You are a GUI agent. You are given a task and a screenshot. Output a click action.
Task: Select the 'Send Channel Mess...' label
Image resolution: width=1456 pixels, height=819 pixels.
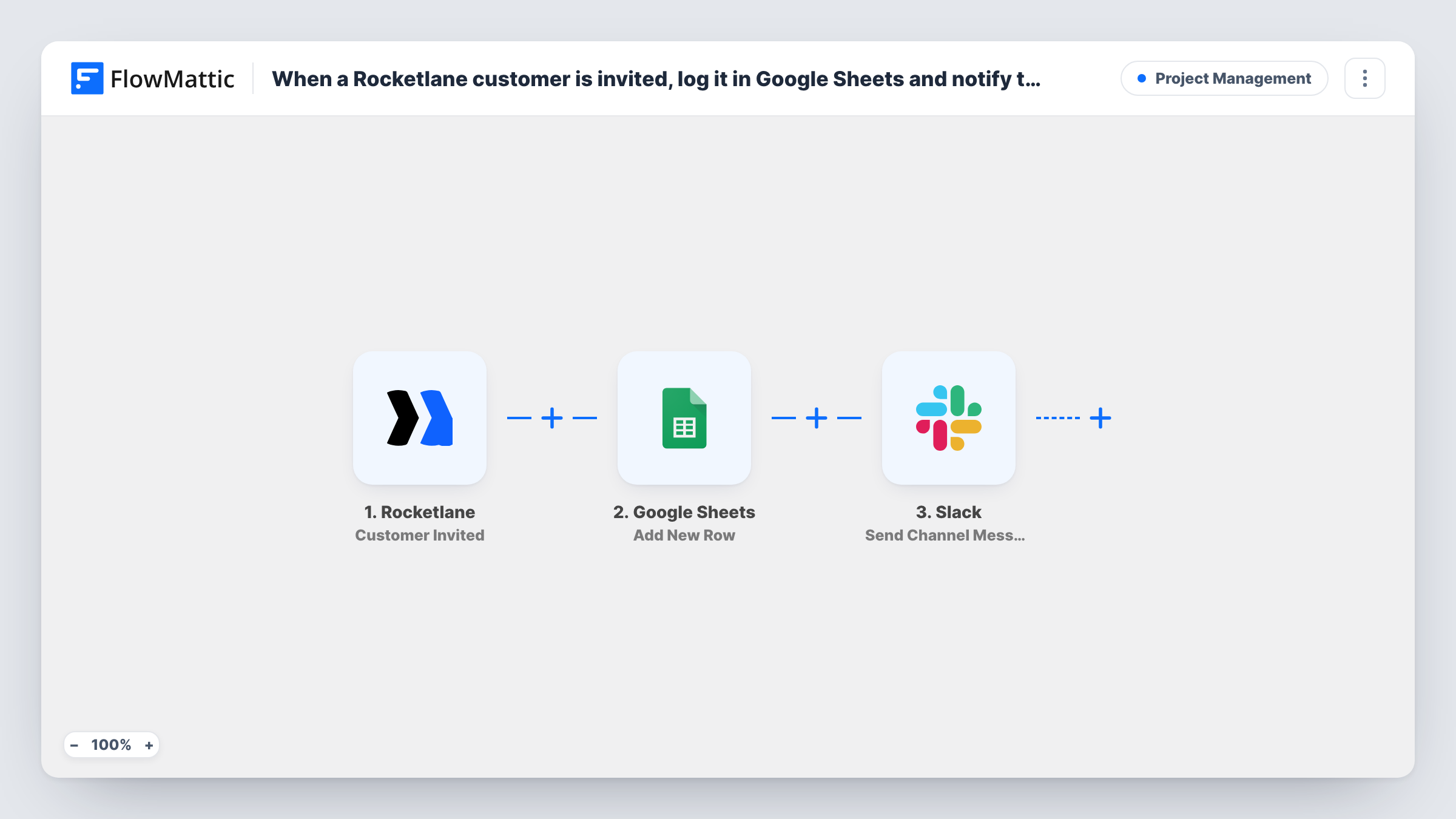pyautogui.click(x=945, y=535)
